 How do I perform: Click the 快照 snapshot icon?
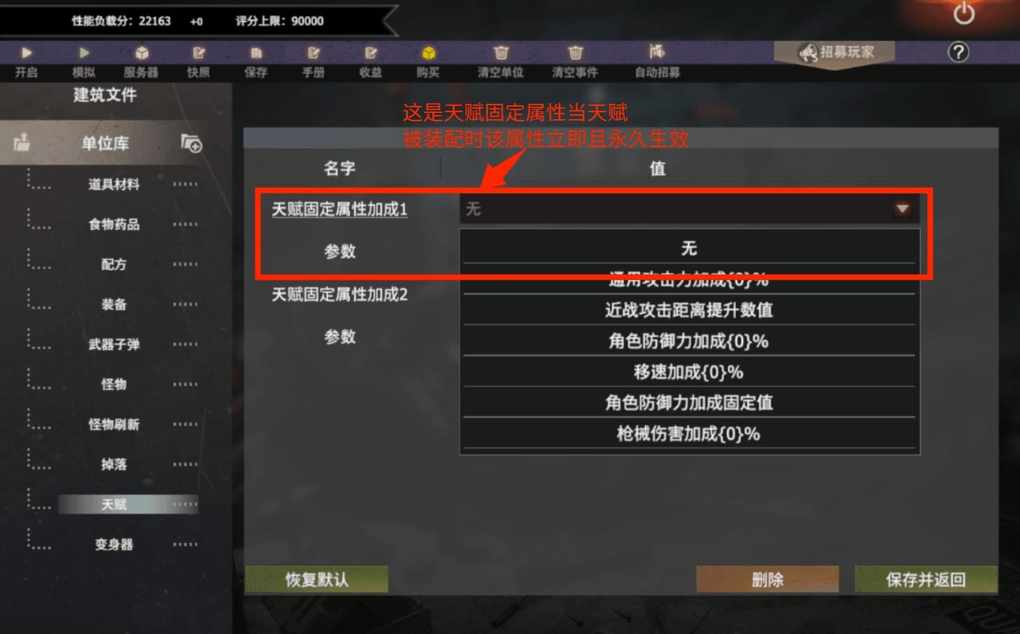199,53
